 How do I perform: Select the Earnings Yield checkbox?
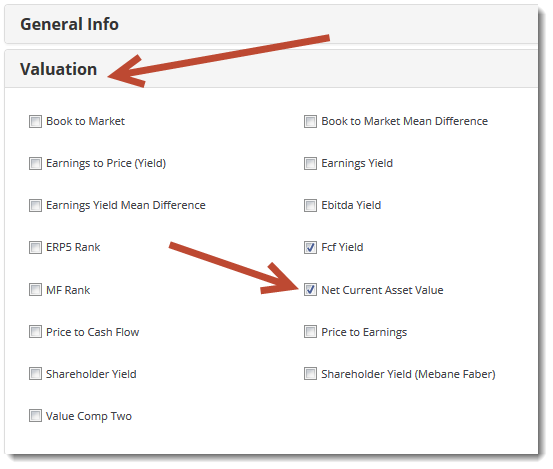point(310,163)
